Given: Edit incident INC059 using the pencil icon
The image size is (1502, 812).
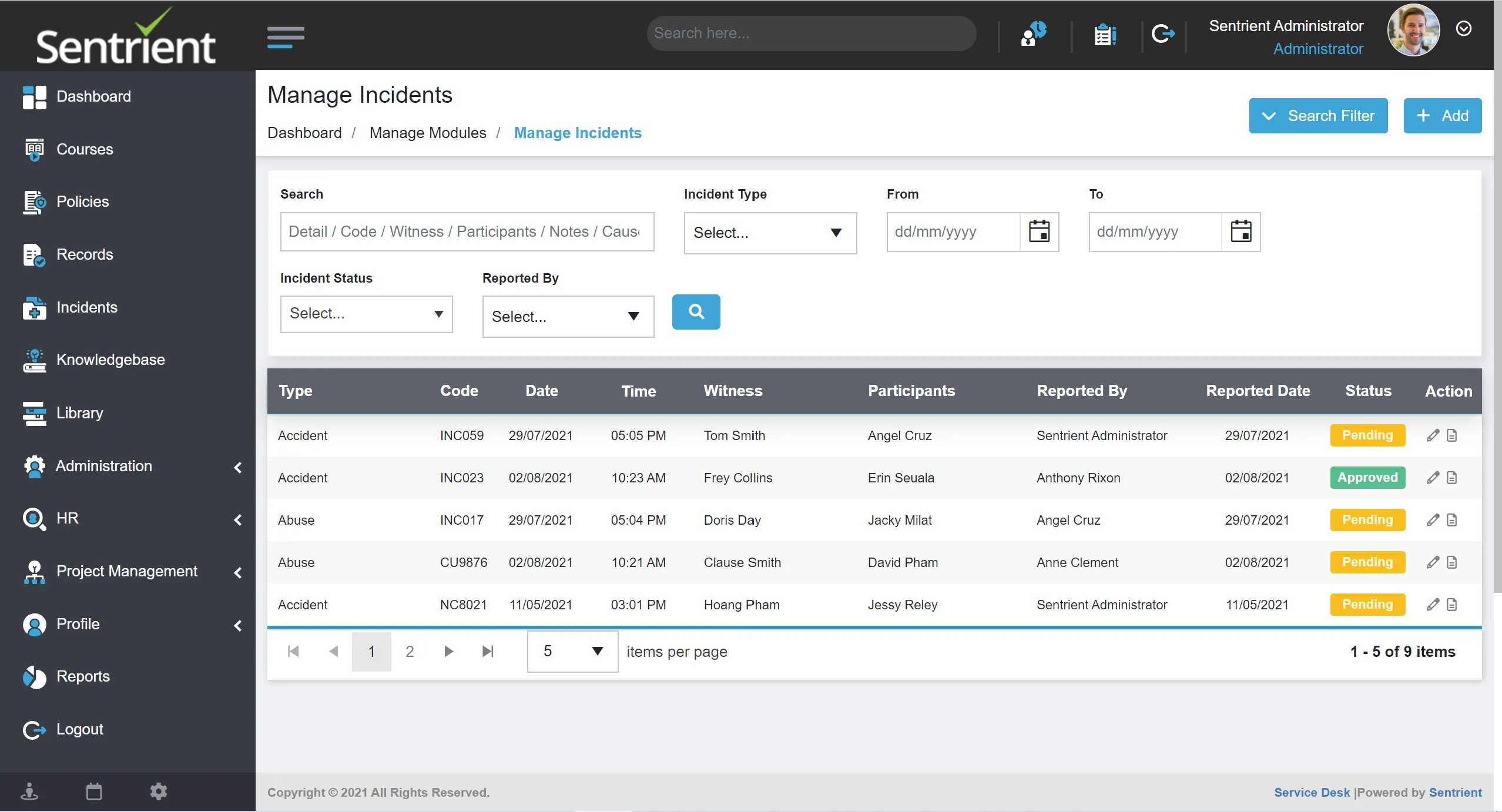Looking at the screenshot, I should [x=1433, y=435].
